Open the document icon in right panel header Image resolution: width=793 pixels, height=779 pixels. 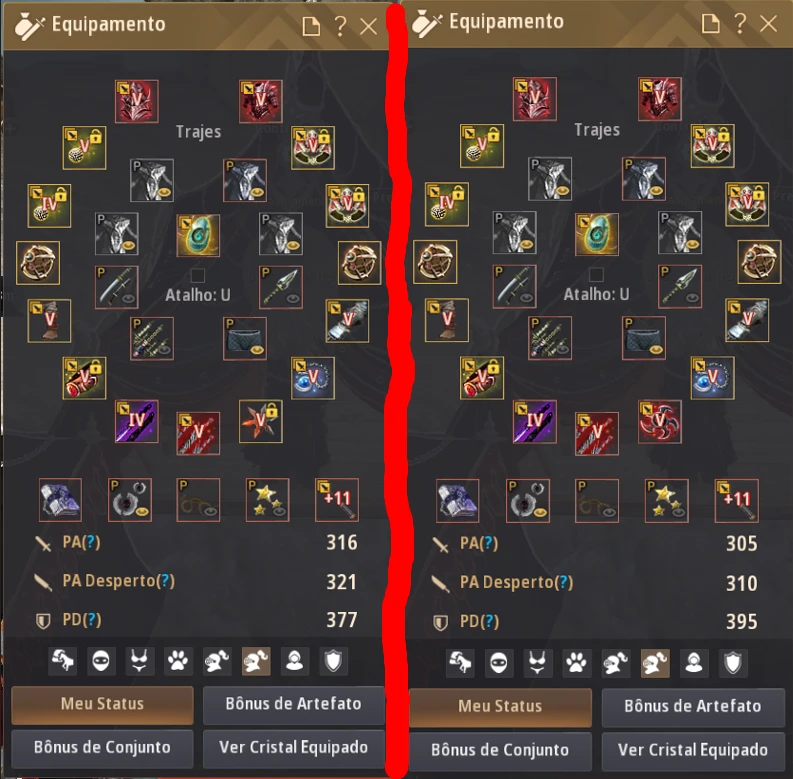(x=710, y=23)
